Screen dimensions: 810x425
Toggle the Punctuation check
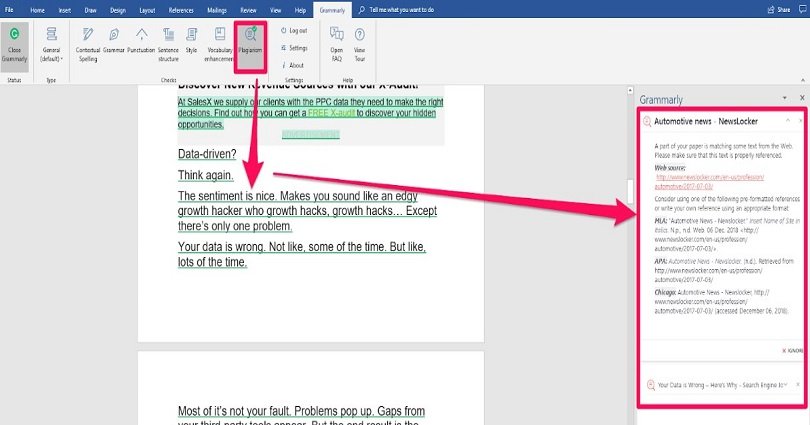click(141, 41)
